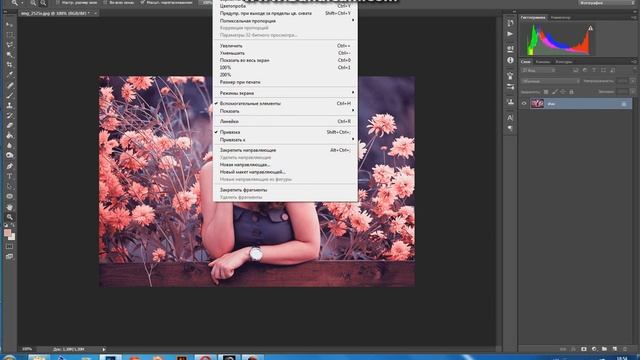Choose 'Линейки' menu item
The height and width of the screenshot is (360, 640).
click(x=285, y=122)
